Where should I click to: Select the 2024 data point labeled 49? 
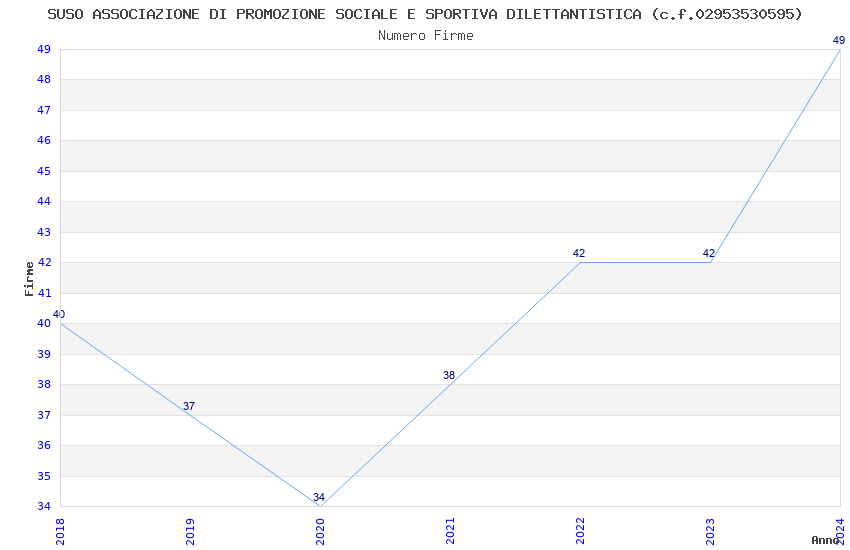point(840,49)
